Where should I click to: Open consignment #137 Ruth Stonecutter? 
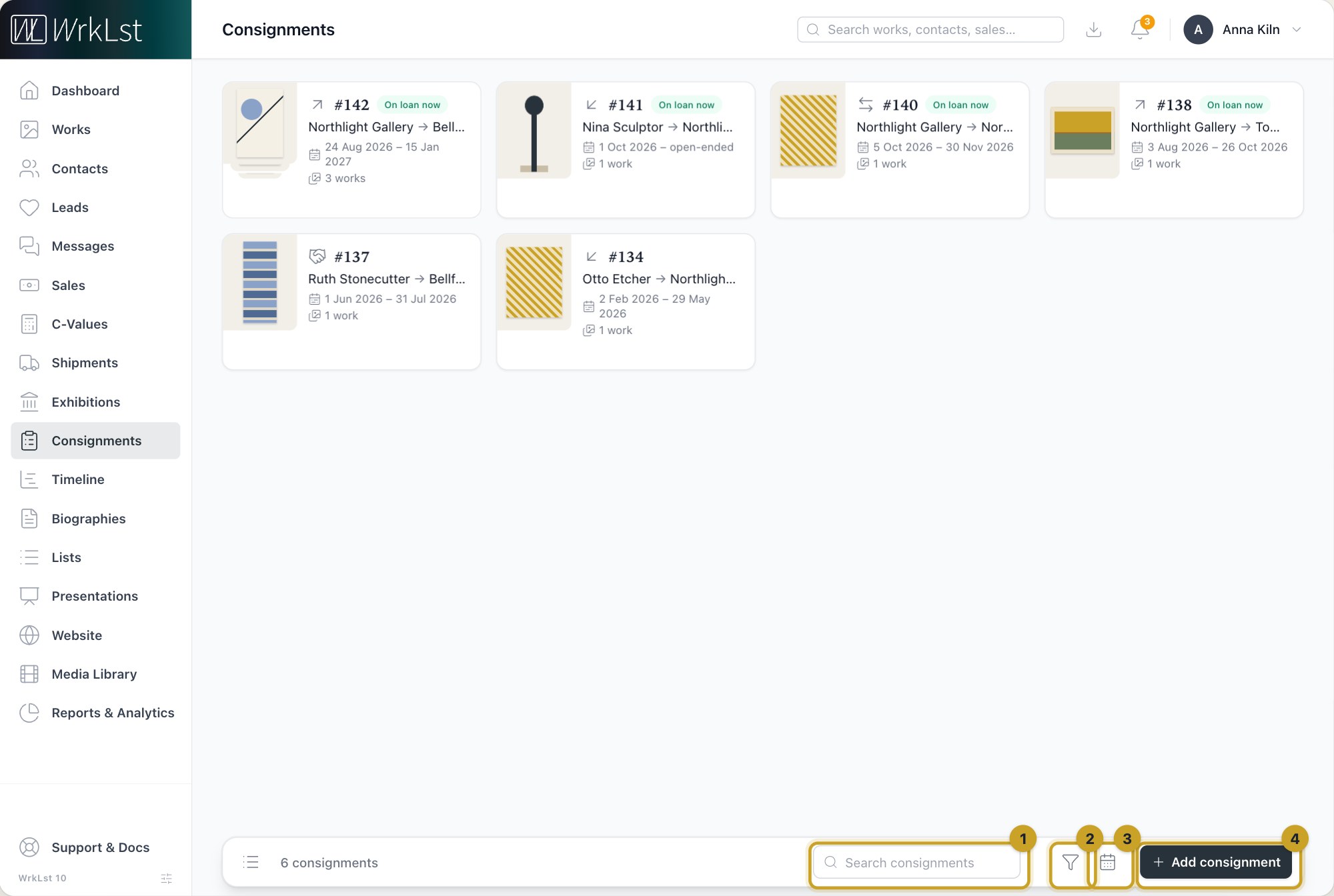tap(352, 301)
